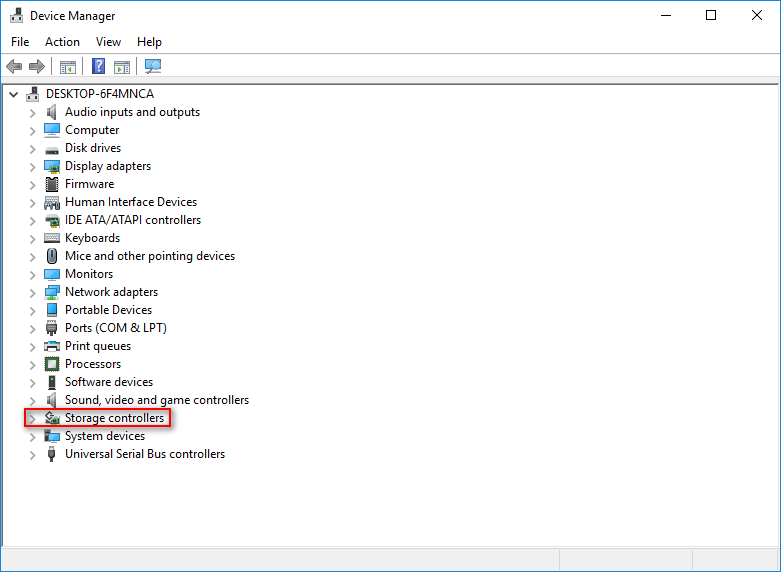This screenshot has width=781, height=572.
Task: Click the Show/Hide Action Pane icon
Action: 122,66
